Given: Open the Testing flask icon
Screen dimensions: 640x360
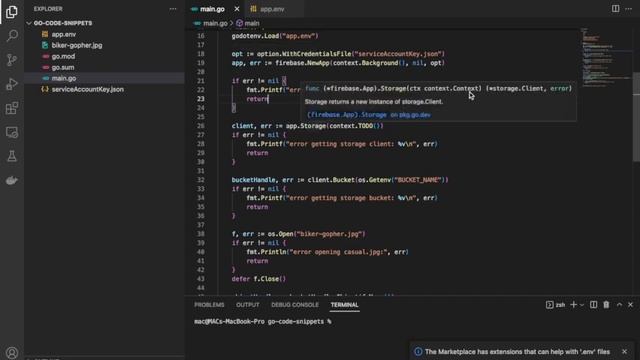Looking at the screenshot, I should coord(12,156).
